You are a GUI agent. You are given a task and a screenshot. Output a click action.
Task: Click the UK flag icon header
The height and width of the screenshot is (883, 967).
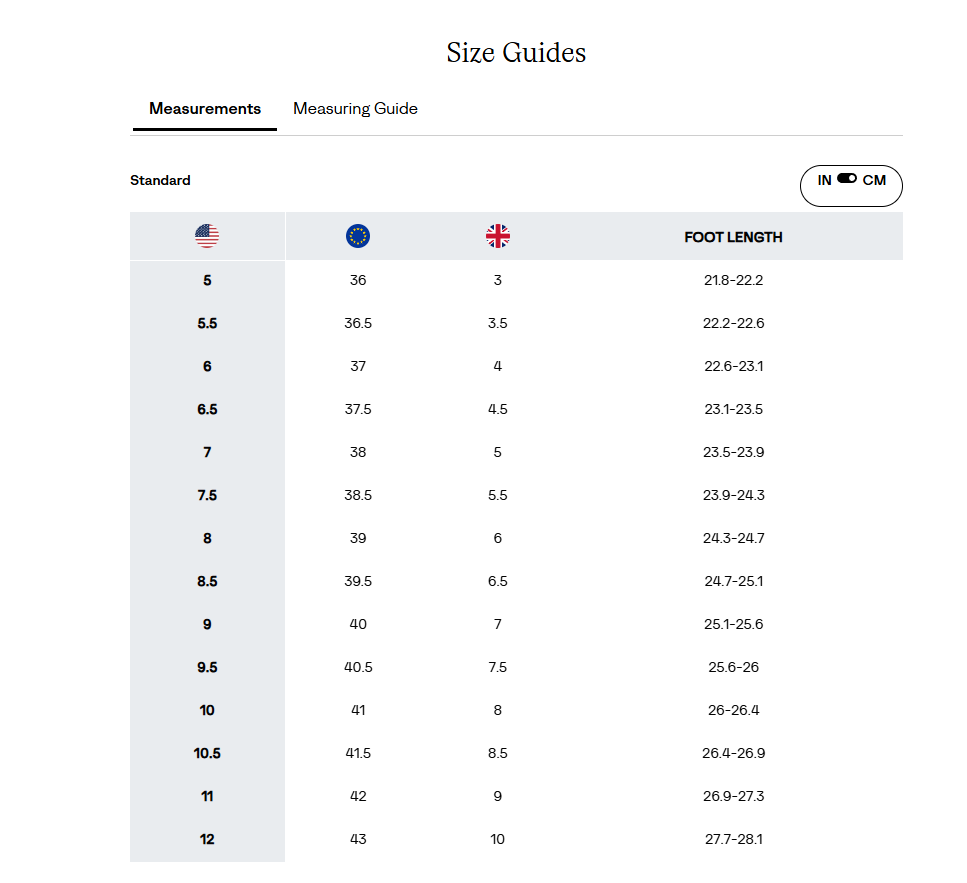tap(498, 236)
